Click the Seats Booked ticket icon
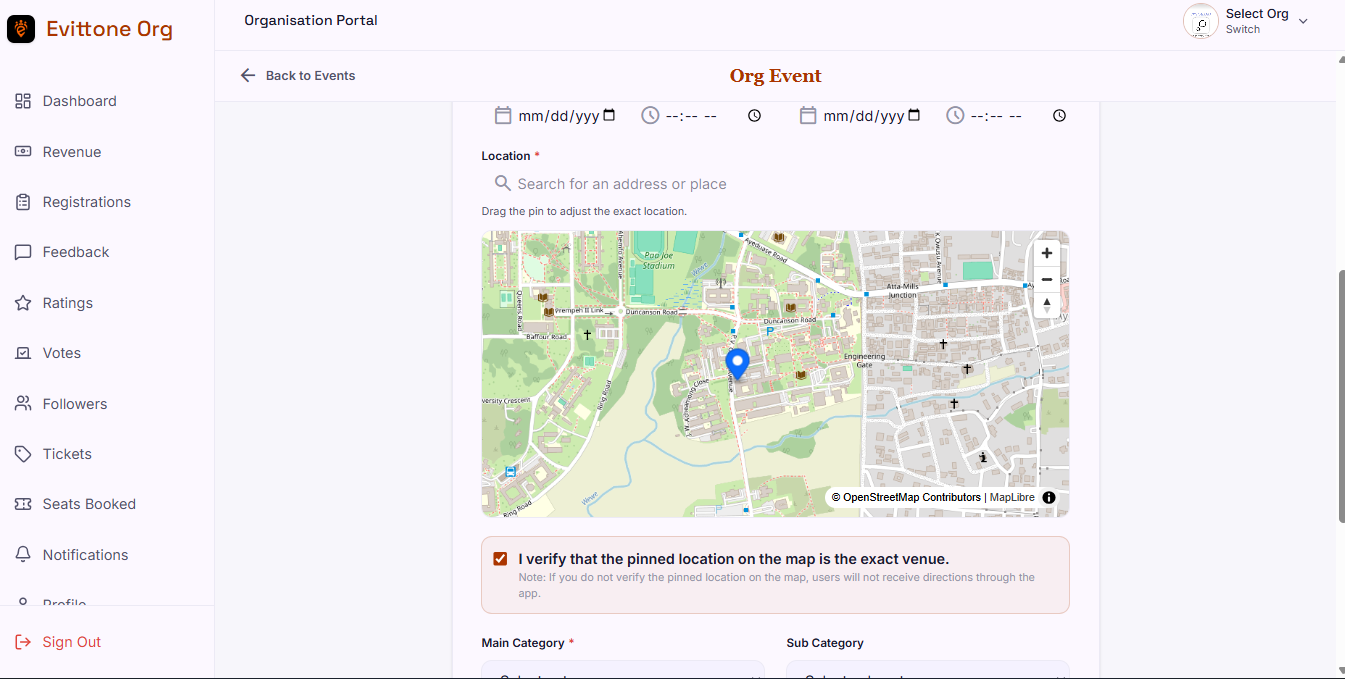 (23, 504)
